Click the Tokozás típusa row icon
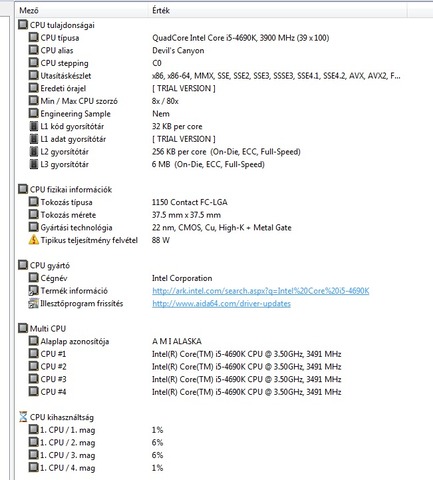 [33, 202]
